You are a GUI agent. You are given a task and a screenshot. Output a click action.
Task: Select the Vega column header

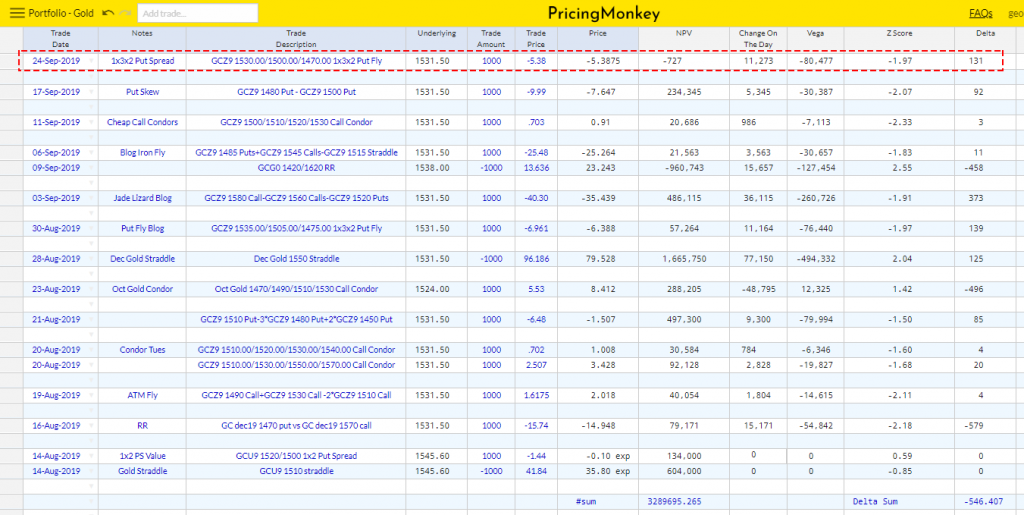[816, 39]
